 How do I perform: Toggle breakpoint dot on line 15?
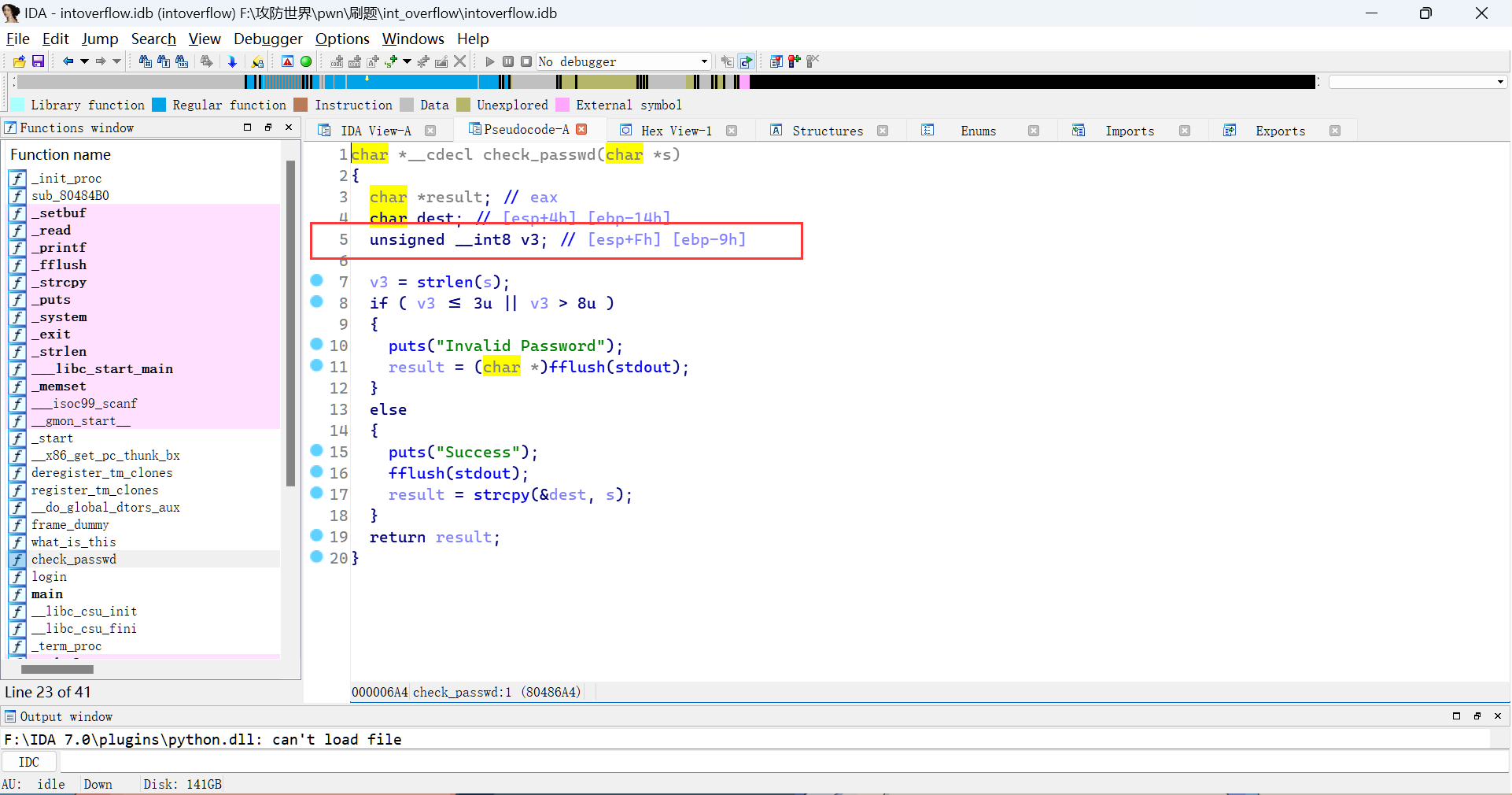pyautogui.click(x=317, y=450)
